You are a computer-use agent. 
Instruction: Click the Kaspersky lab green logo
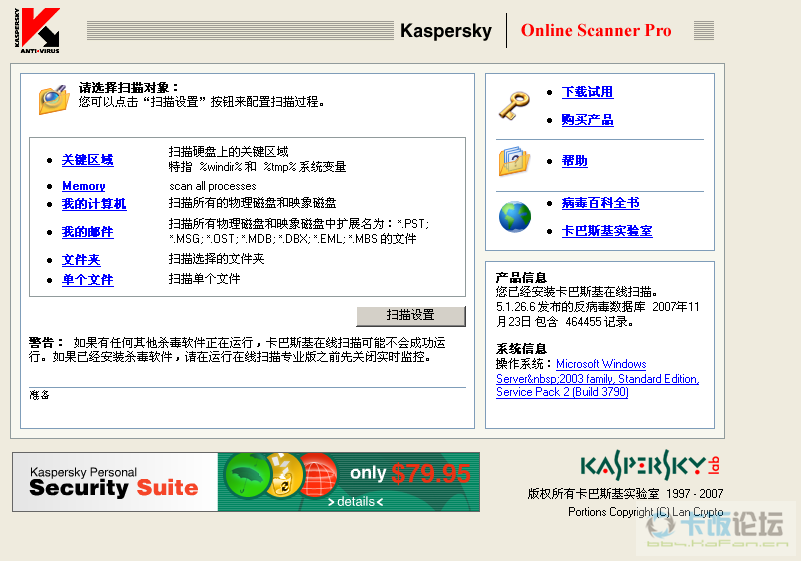(650, 465)
